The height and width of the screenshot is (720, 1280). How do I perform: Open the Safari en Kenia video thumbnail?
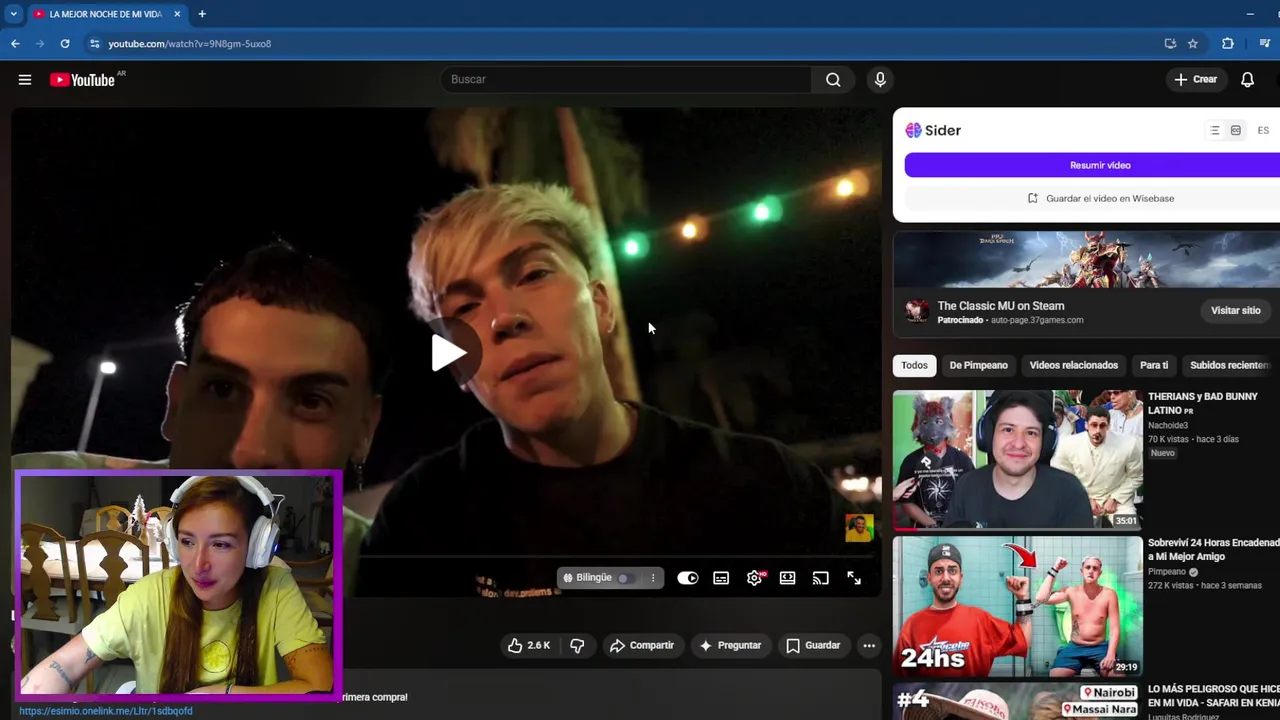coord(1017,702)
